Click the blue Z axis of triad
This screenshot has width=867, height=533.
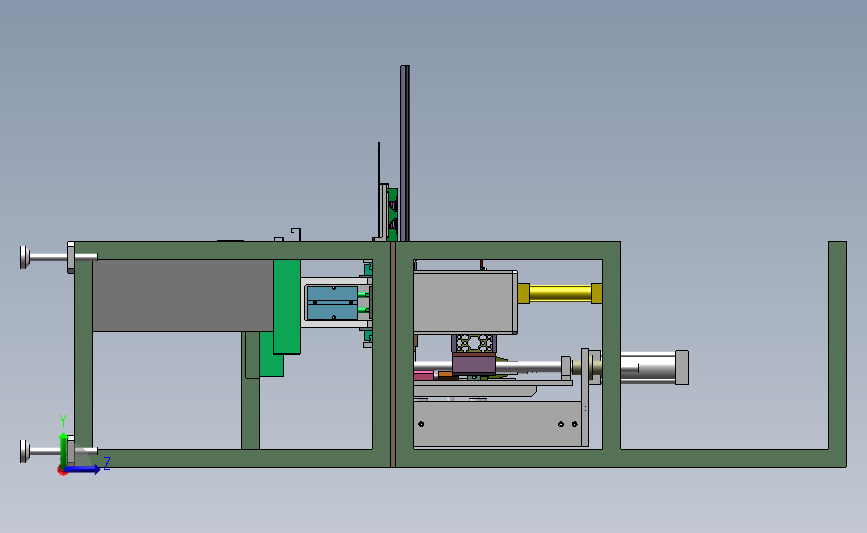[83, 469]
